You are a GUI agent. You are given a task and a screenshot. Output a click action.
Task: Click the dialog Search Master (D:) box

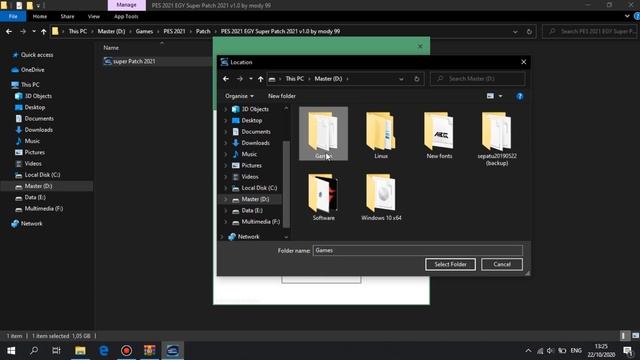pos(478,79)
